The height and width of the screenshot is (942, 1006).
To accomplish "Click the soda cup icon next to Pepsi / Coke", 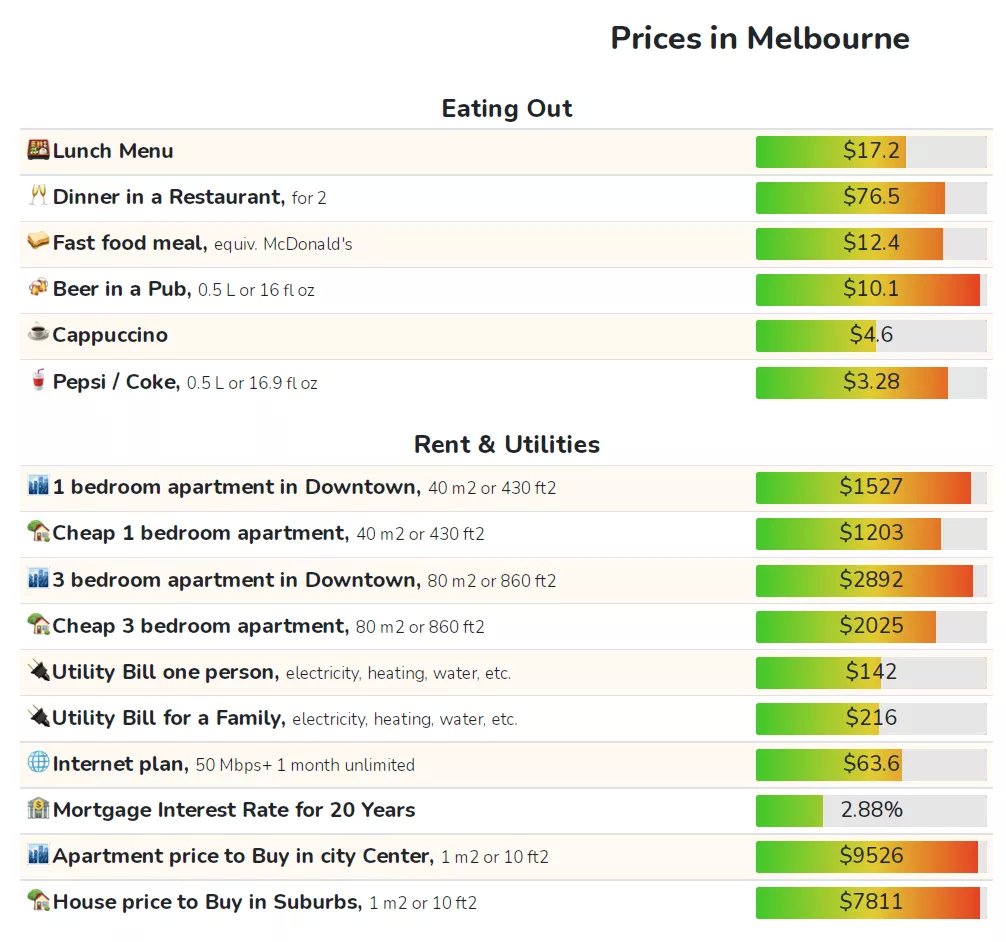I will (38, 379).
